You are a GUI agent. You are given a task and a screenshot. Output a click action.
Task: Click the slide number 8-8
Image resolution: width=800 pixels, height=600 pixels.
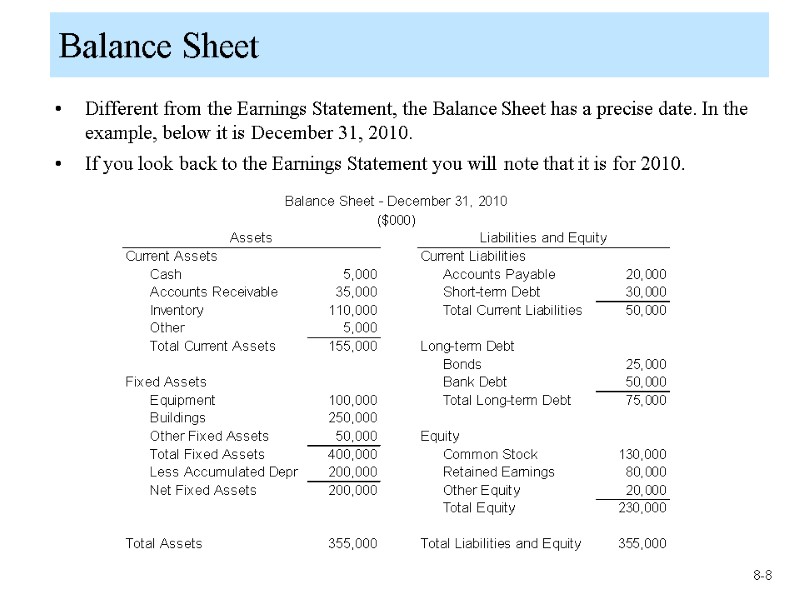coord(762,575)
